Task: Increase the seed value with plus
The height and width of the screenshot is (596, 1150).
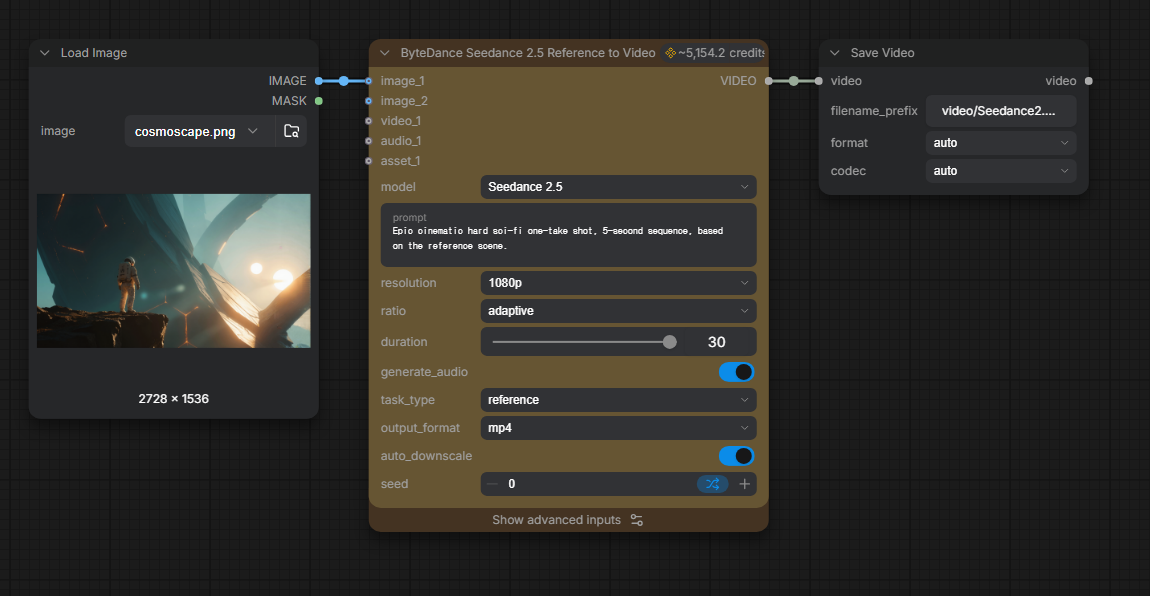Action: click(x=744, y=484)
